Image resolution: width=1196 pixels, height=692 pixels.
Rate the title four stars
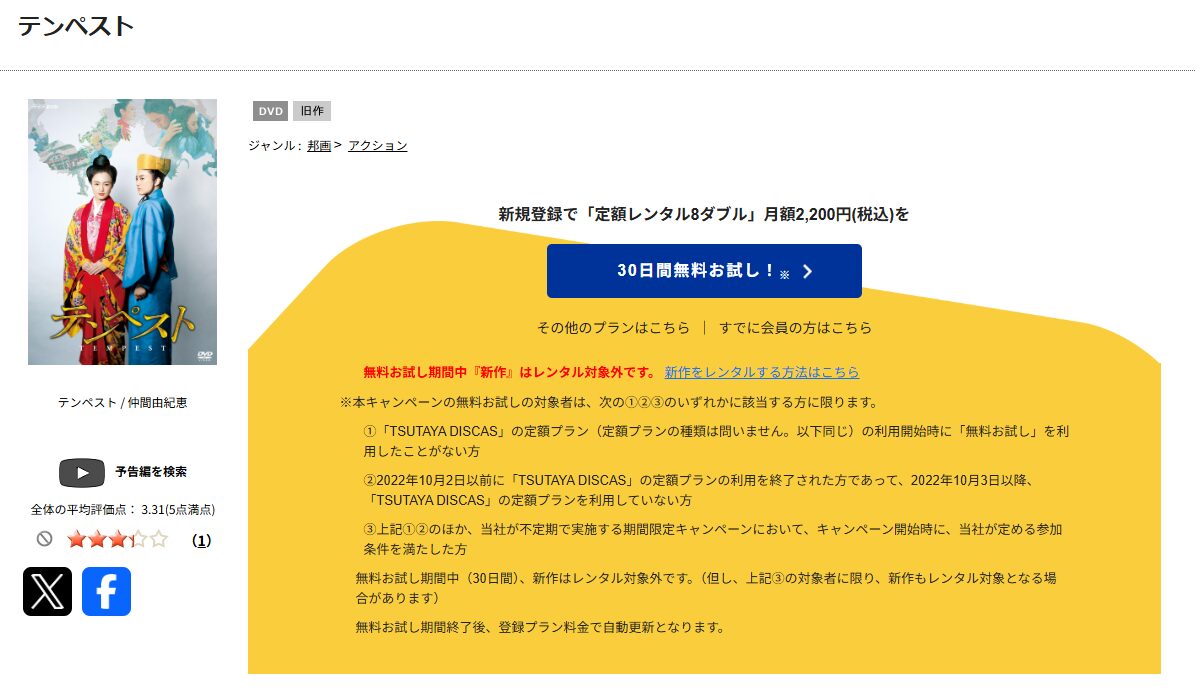click(x=138, y=540)
